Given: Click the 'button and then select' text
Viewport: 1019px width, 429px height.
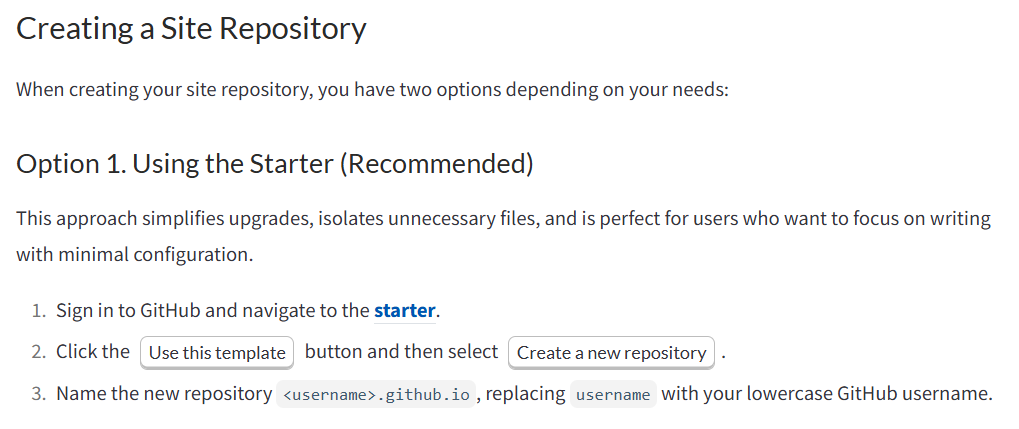Looking at the screenshot, I should click(401, 352).
